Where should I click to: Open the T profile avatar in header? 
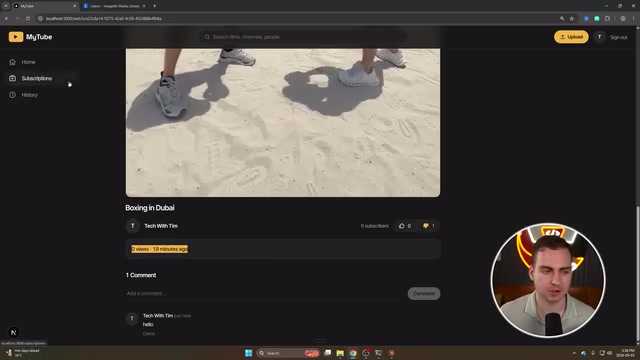point(599,37)
